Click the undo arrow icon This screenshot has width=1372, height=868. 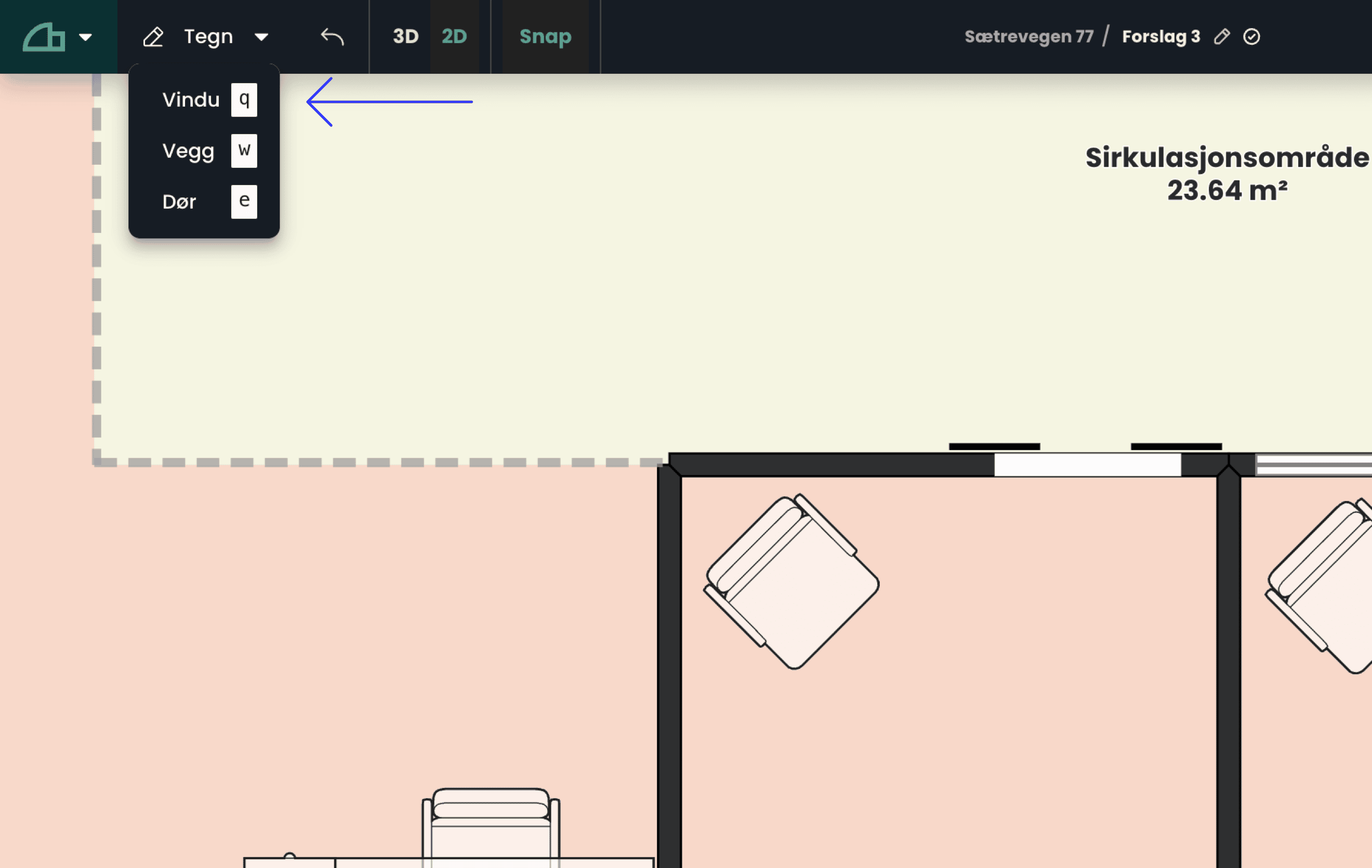(x=332, y=37)
